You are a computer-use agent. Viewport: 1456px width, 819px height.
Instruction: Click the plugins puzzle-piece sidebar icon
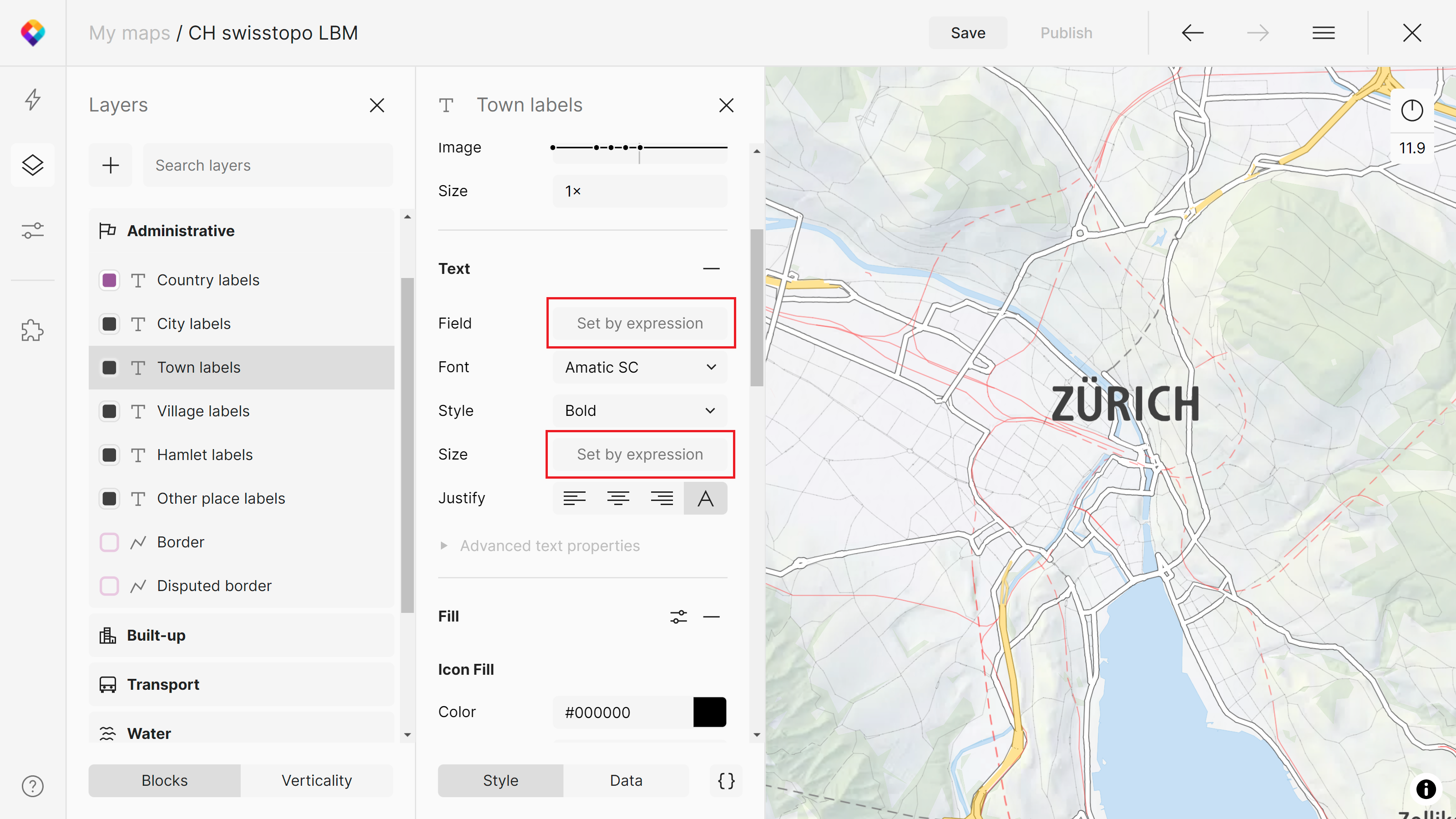click(x=32, y=330)
